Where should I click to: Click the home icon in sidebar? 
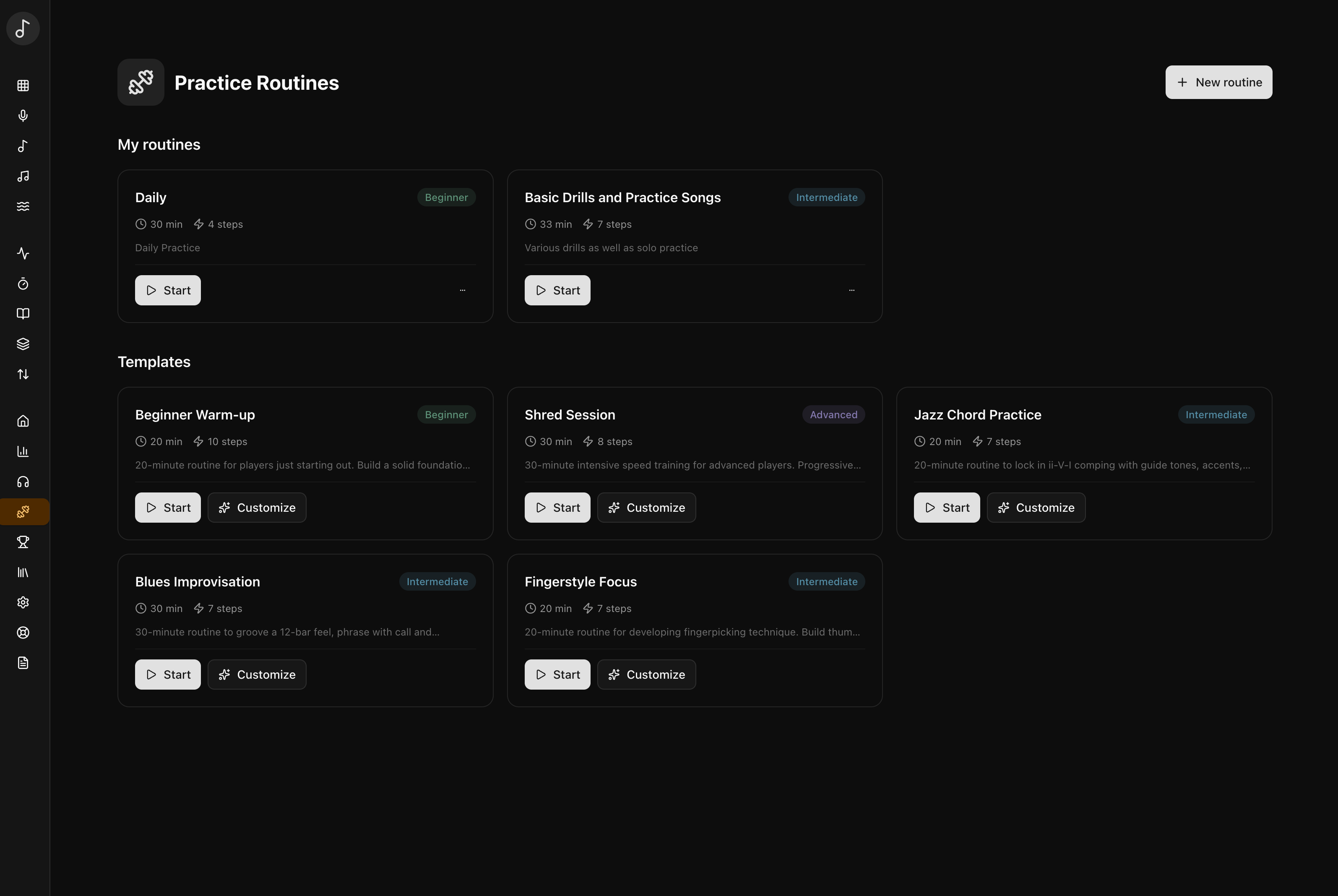(x=23, y=421)
